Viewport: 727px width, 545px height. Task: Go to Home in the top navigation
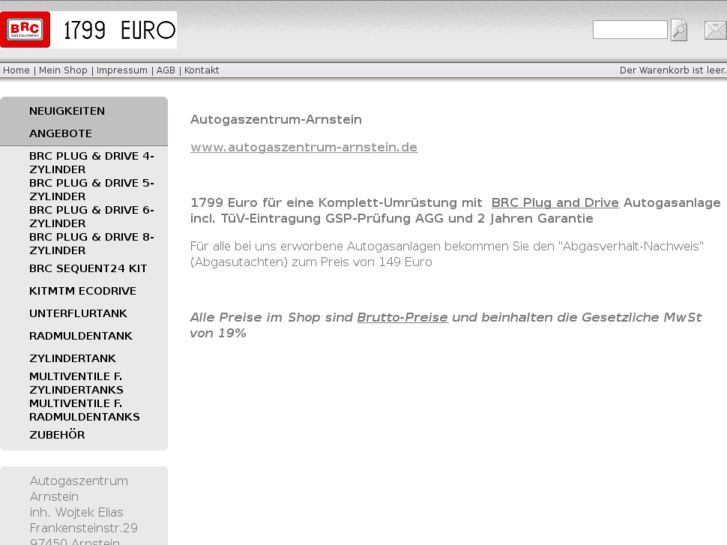[x=16, y=70]
